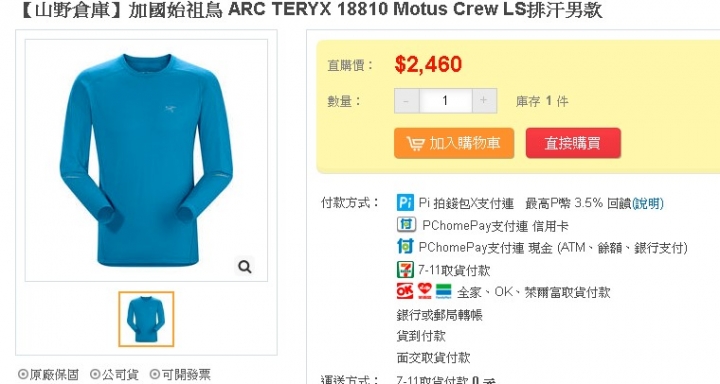Click the Hi-Life heart logo icon
The width and height of the screenshot is (720, 384).
(424, 291)
